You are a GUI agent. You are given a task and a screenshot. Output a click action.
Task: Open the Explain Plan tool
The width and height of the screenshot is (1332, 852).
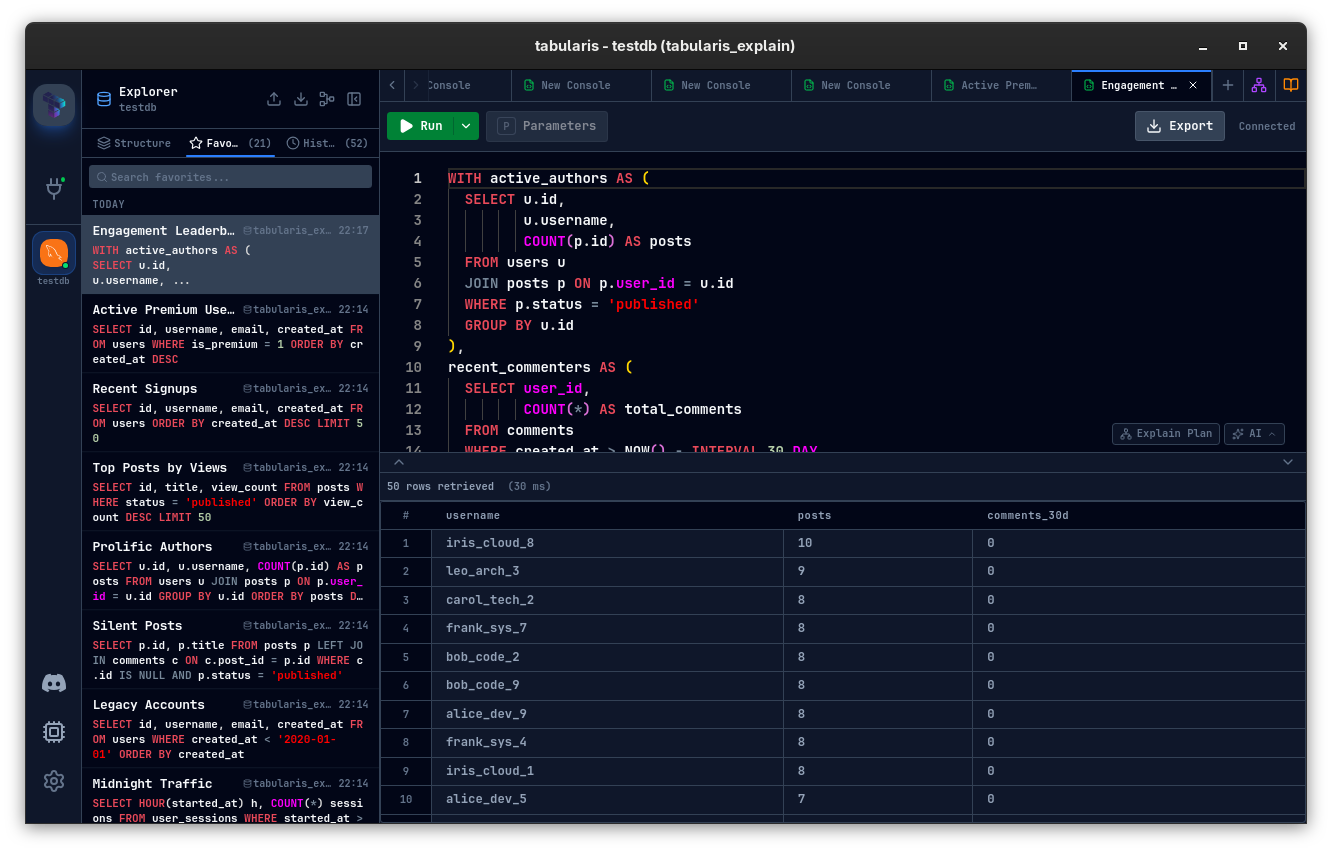pyautogui.click(x=1165, y=434)
